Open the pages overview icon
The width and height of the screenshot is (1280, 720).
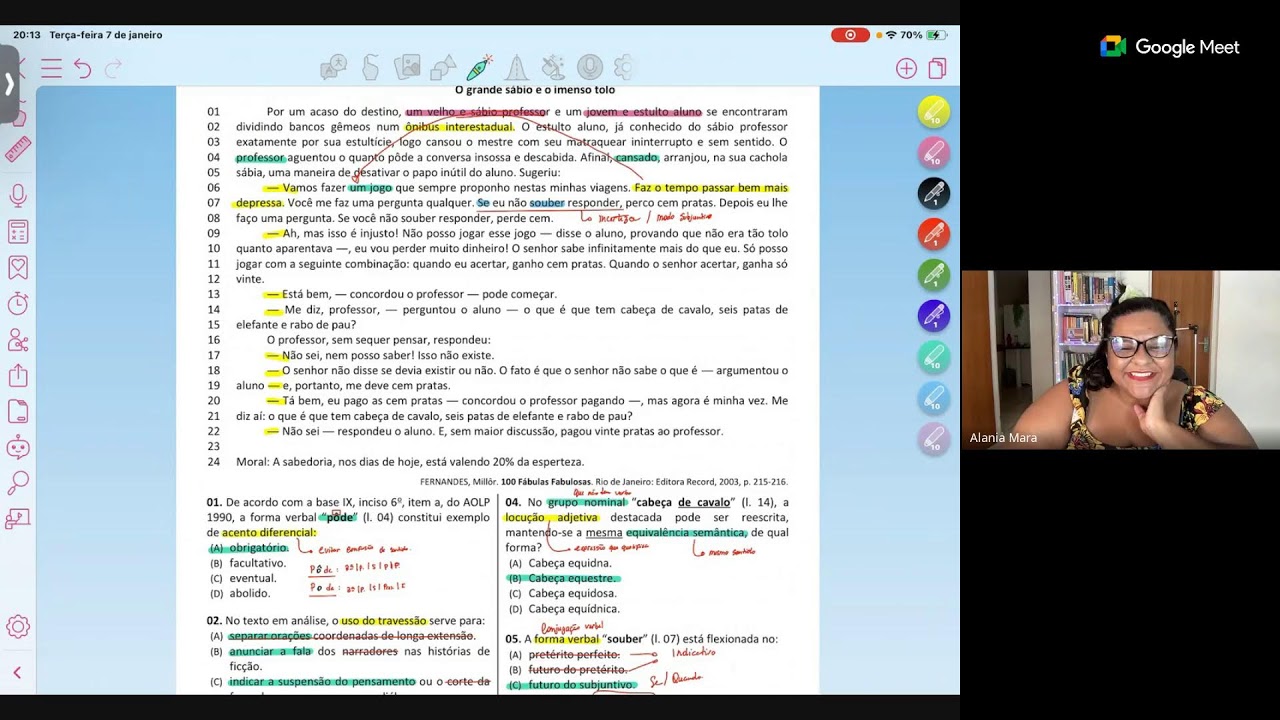937,68
